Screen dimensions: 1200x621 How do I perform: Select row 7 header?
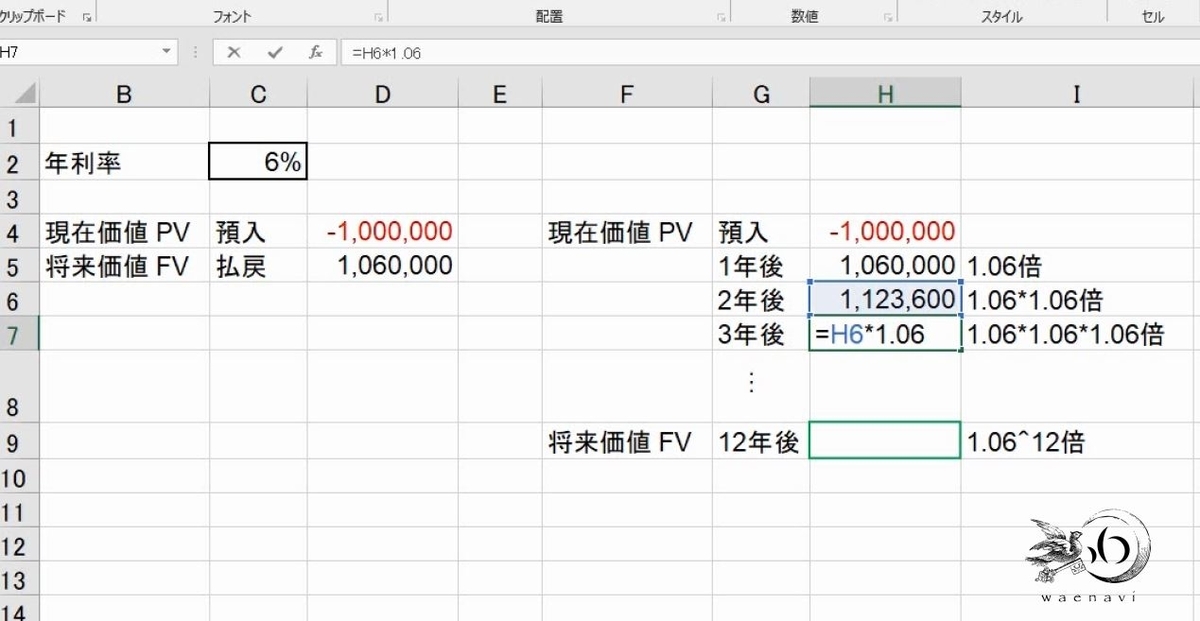(19, 334)
